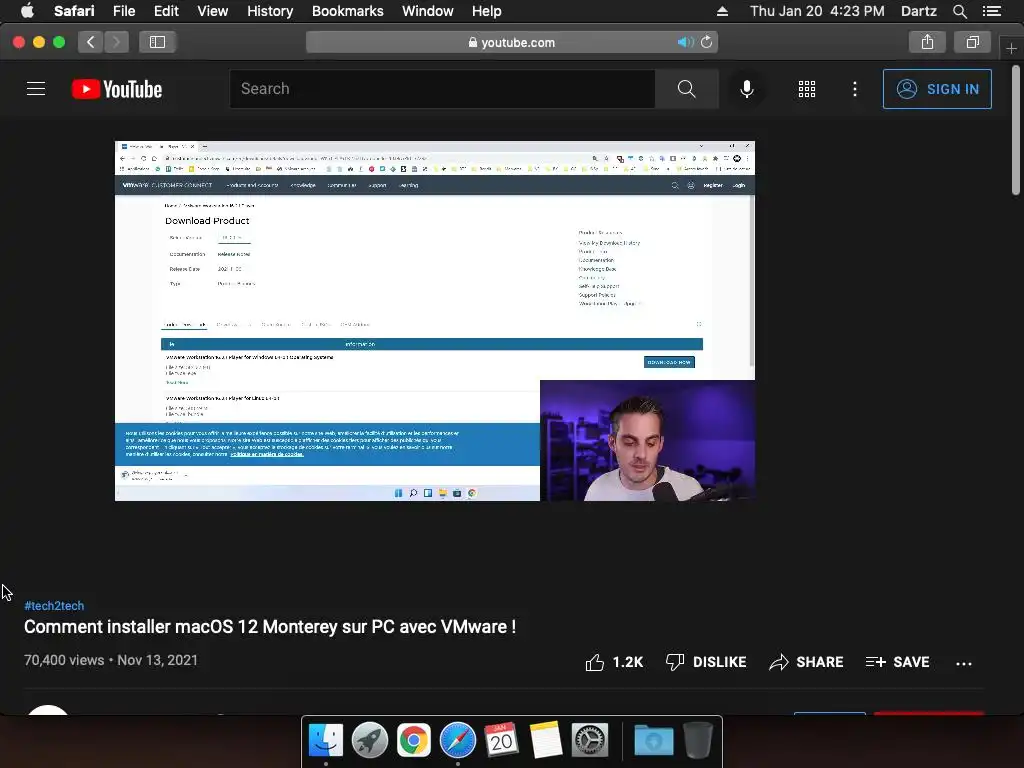Screen dimensions: 1024x768
Task: Go back in Safari
Action: point(91,42)
